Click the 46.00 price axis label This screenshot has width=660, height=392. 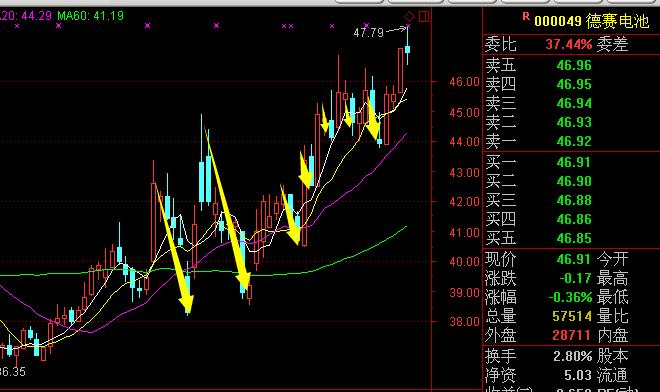(x=464, y=82)
